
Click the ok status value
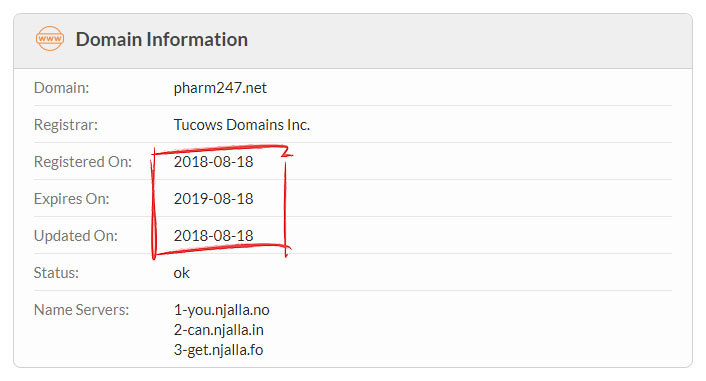point(181,272)
